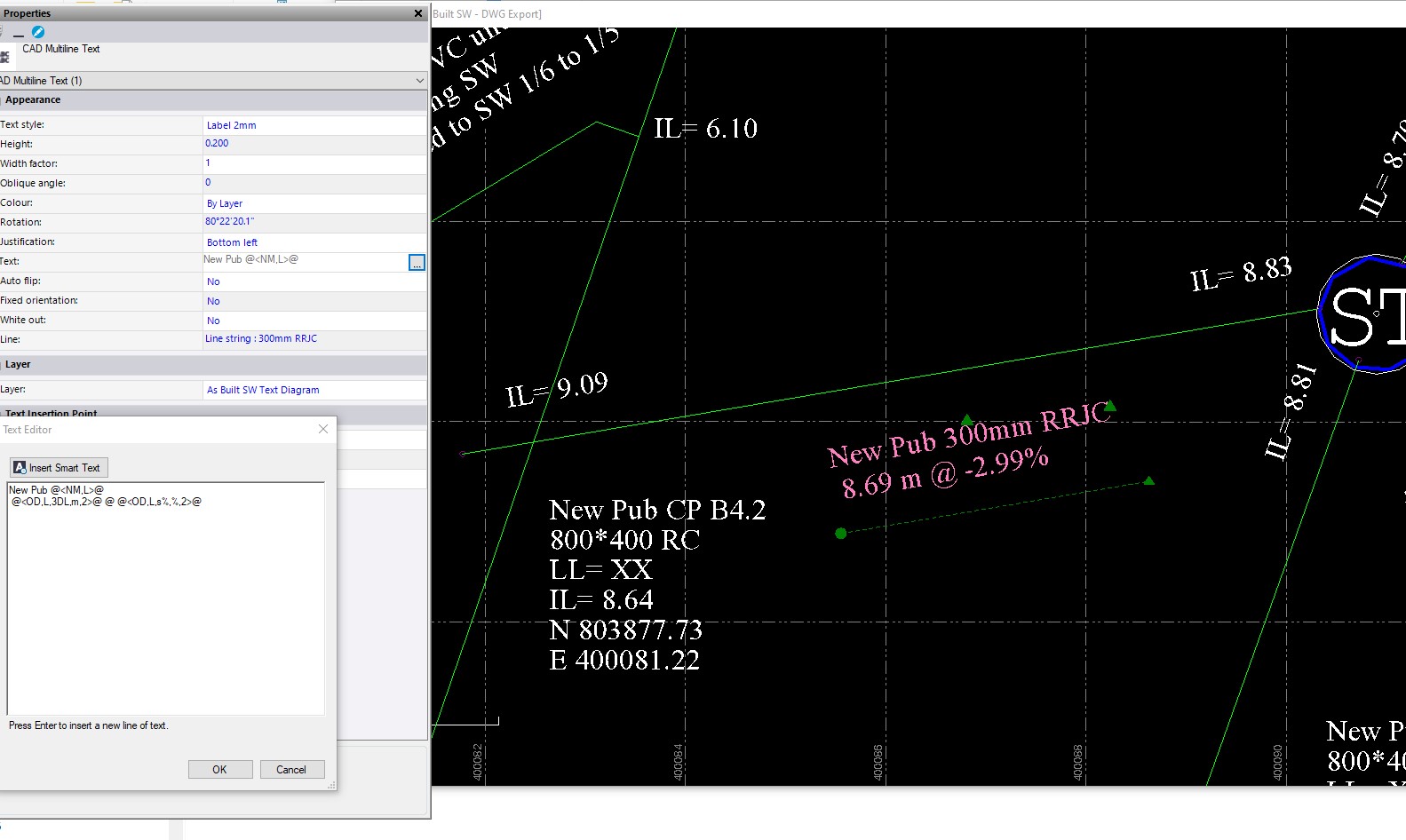Click the triangle grip after pink RRJC text
The width and height of the screenshot is (1406, 840).
(1110, 407)
